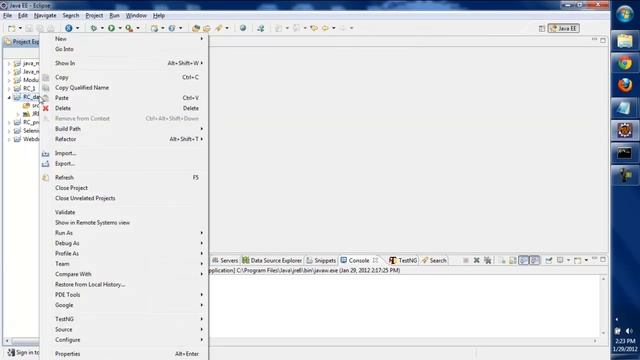The height and width of the screenshot is (360, 640).
Task: Click the Firefox taskbar icon
Action: [x=624, y=85]
